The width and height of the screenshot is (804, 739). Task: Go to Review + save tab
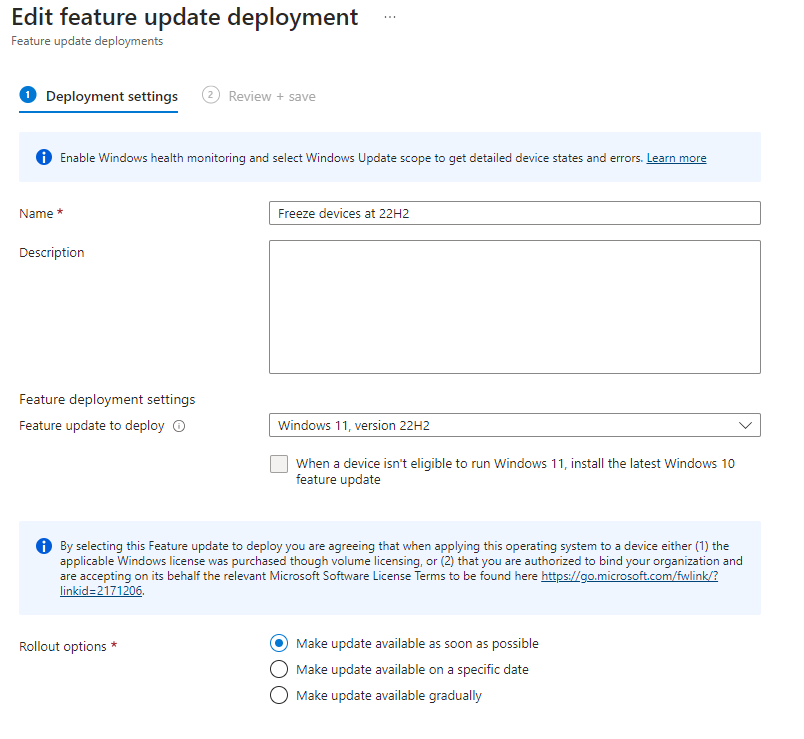271,96
